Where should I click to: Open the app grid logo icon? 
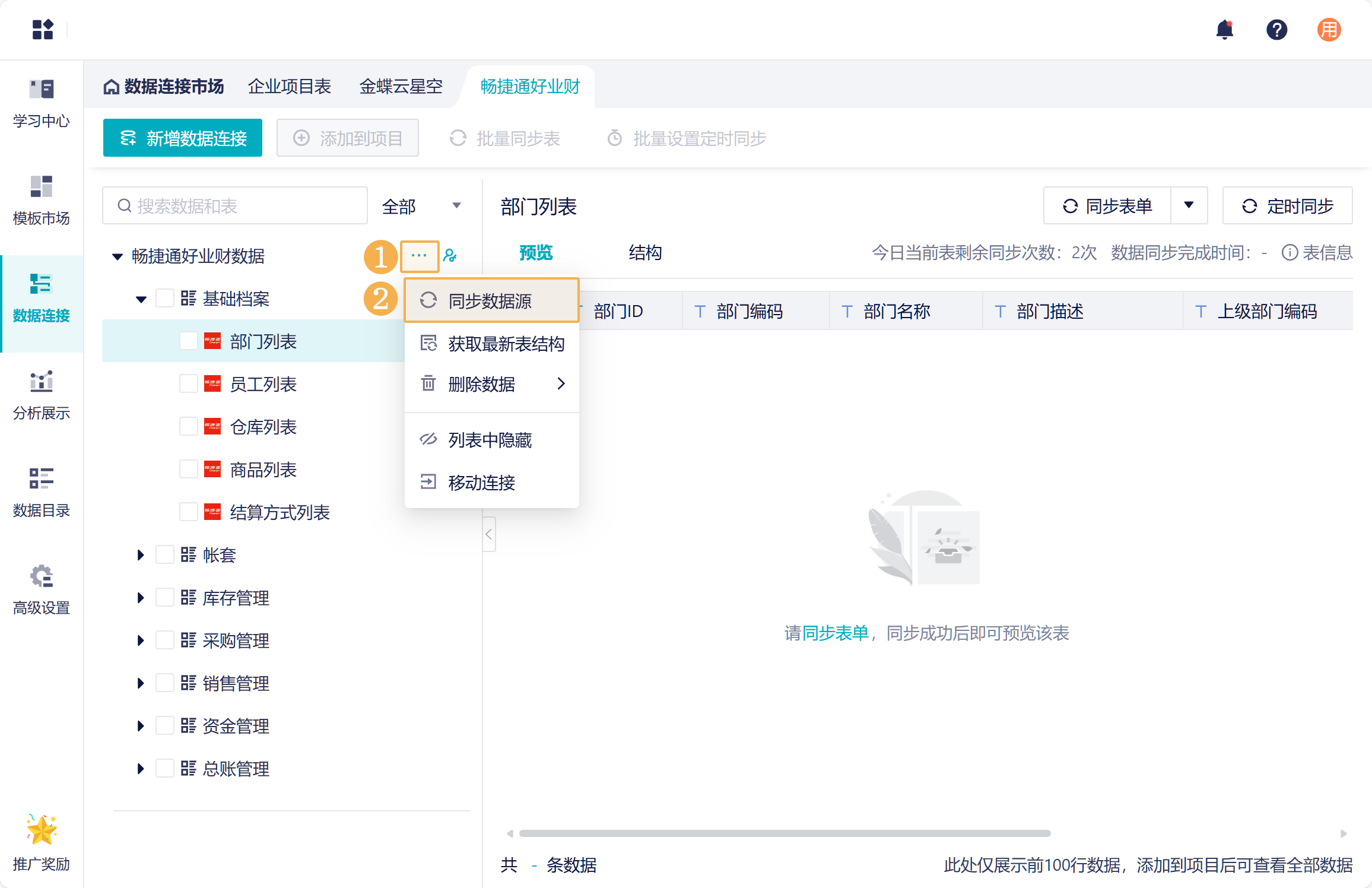click(43, 29)
